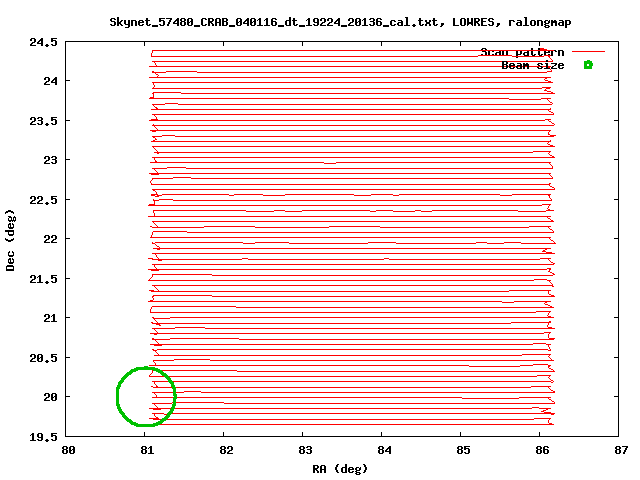Click the y-axis tick label 23
Viewport: 640px width, 480px height.
pos(51,160)
